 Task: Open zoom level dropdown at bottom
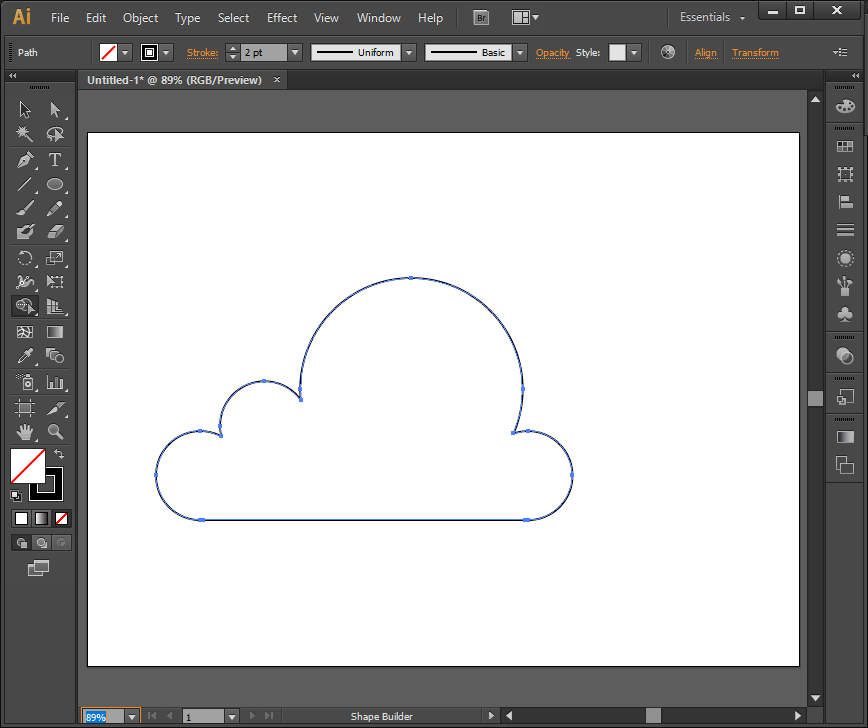click(x=132, y=717)
